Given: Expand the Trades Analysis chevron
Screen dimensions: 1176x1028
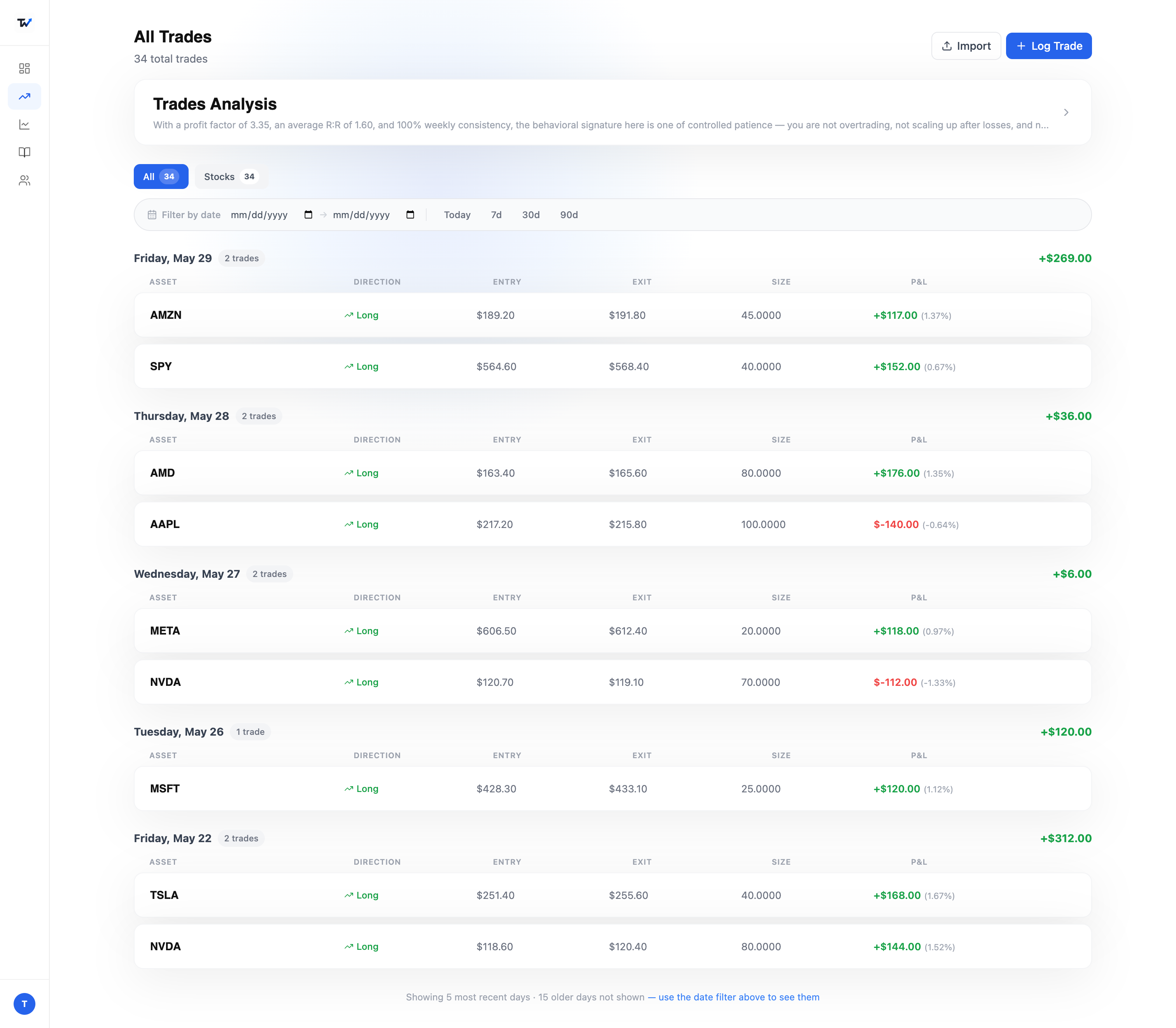Looking at the screenshot, I should click(1066, 112).
